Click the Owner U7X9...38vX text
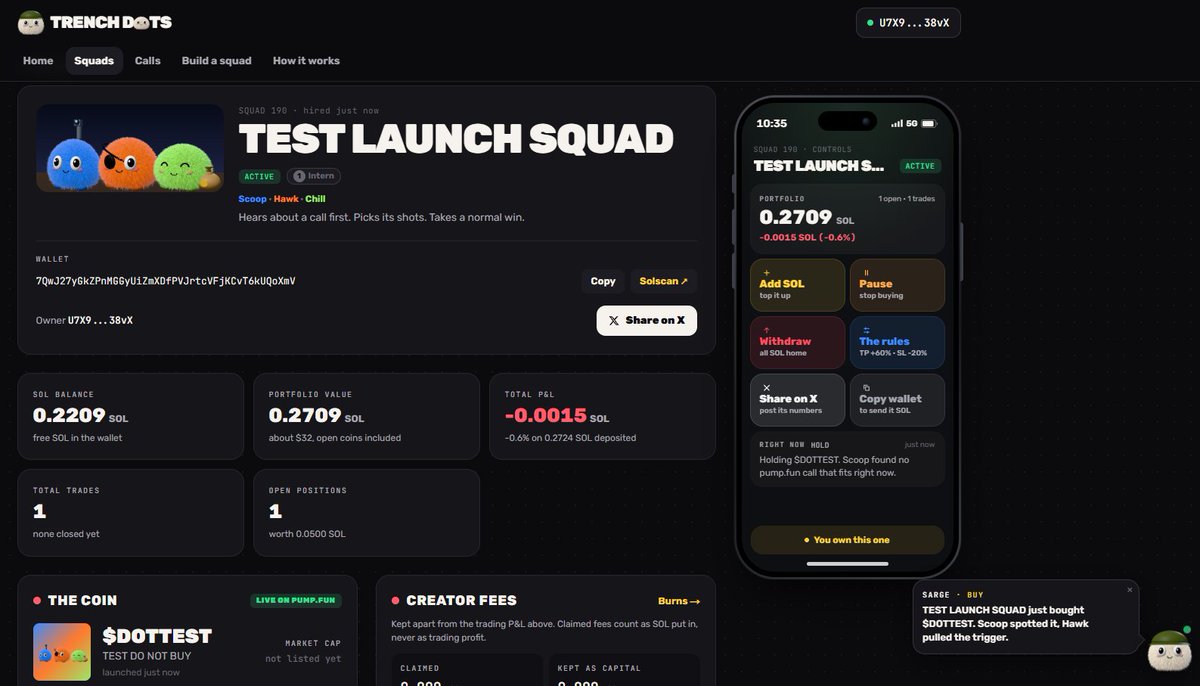Image resolution: width=1200 pixels, height=686 pixels. [x=84, y=320]
